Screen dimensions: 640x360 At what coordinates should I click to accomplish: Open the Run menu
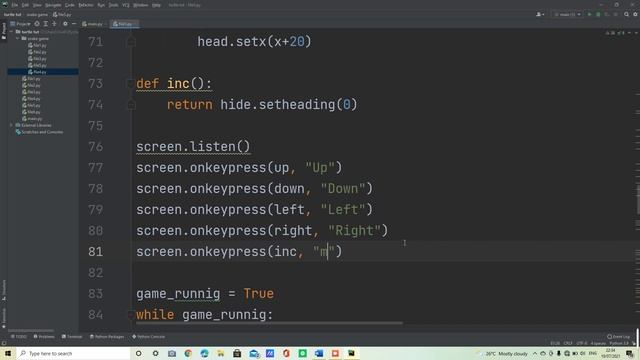[x=101, y=5]
